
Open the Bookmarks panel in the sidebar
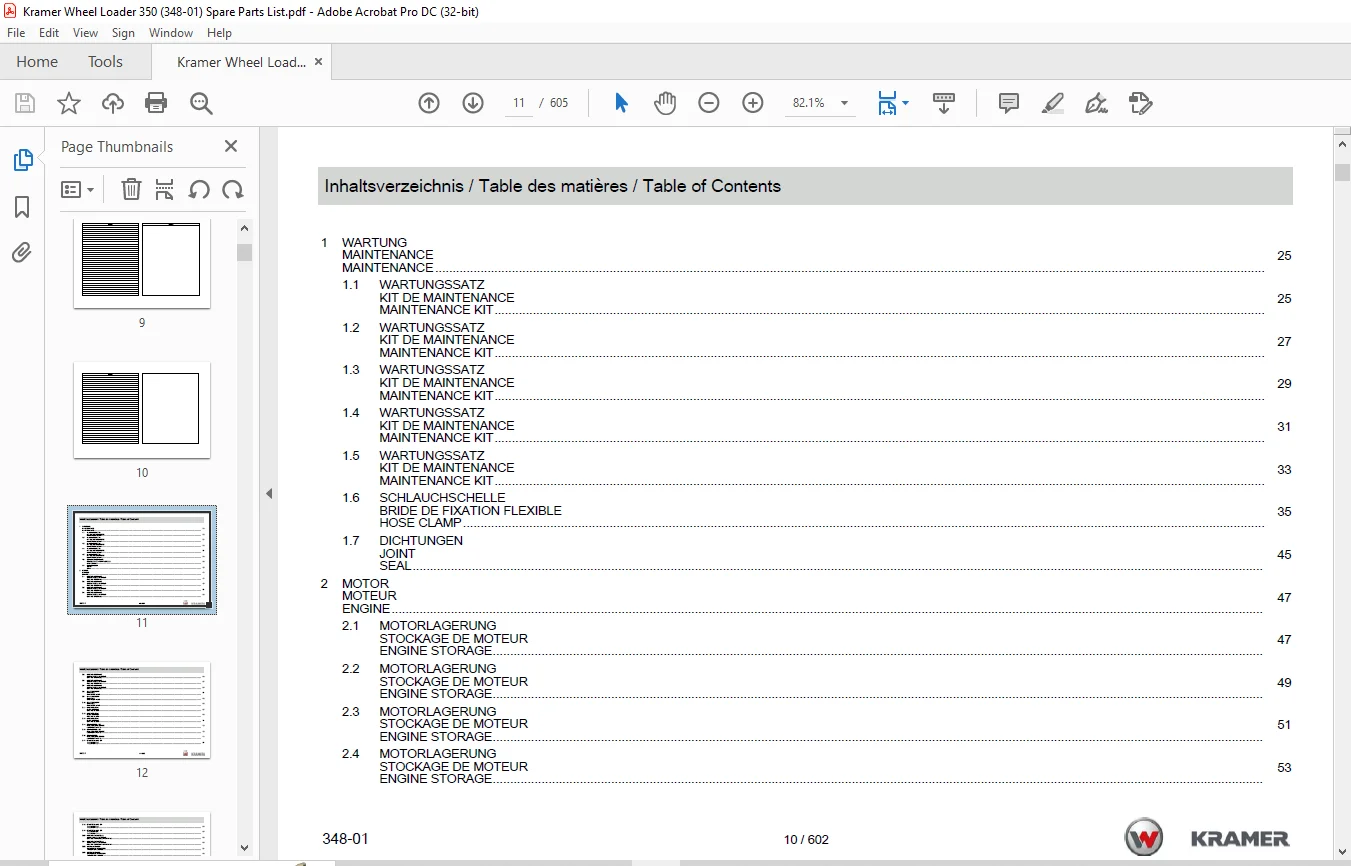click(22, 207)
